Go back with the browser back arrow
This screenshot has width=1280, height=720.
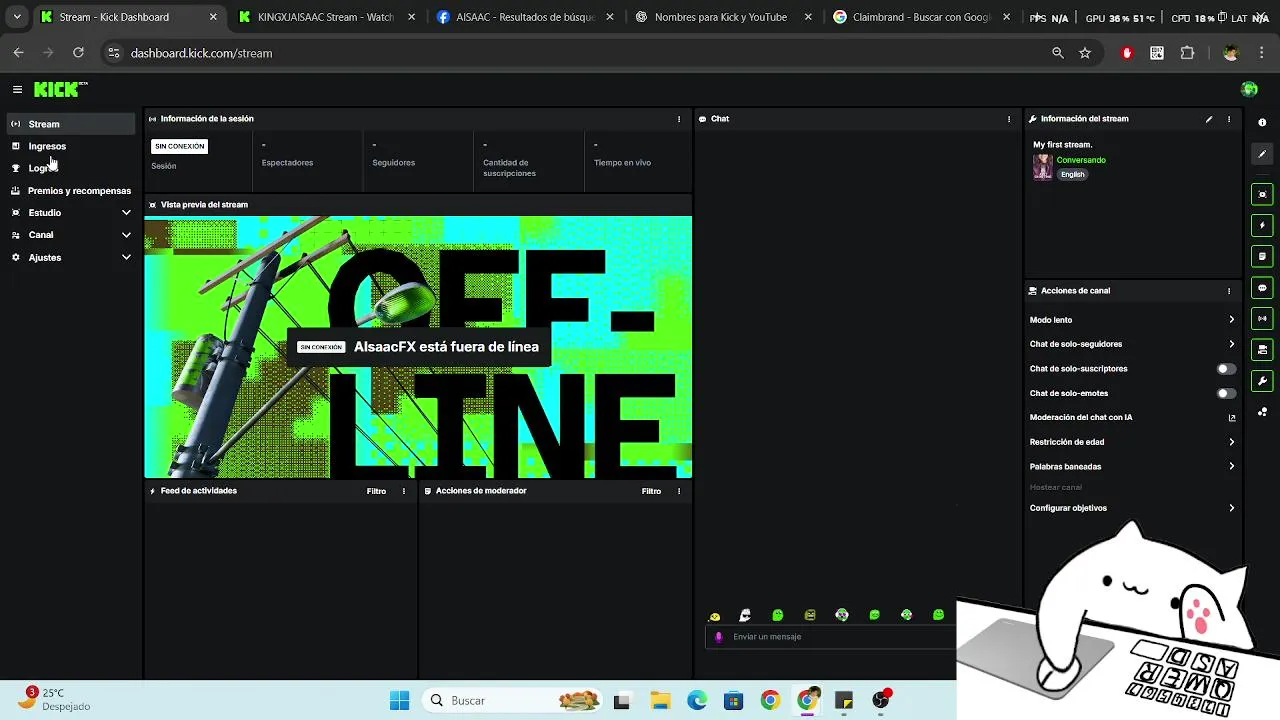[18, 53]
